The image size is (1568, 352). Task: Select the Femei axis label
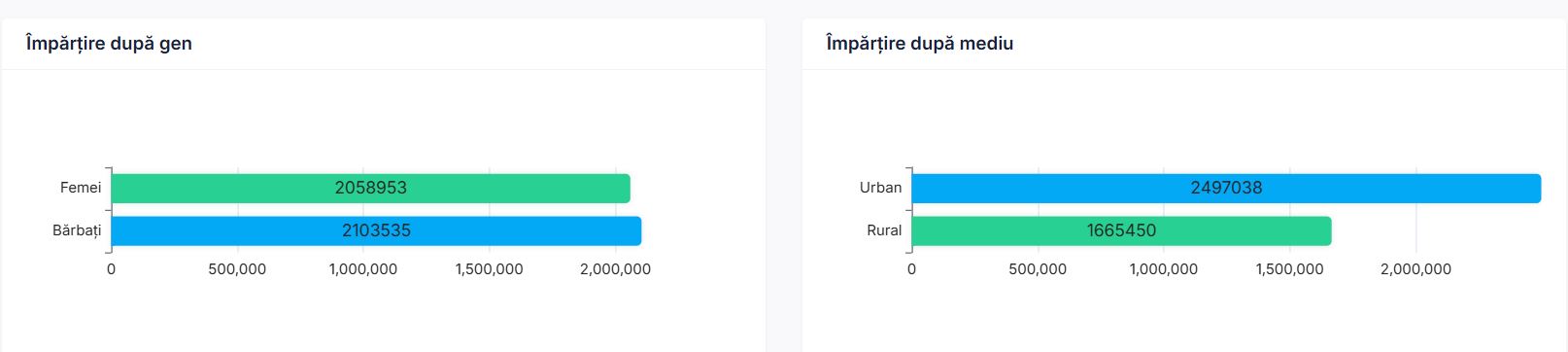81,188
